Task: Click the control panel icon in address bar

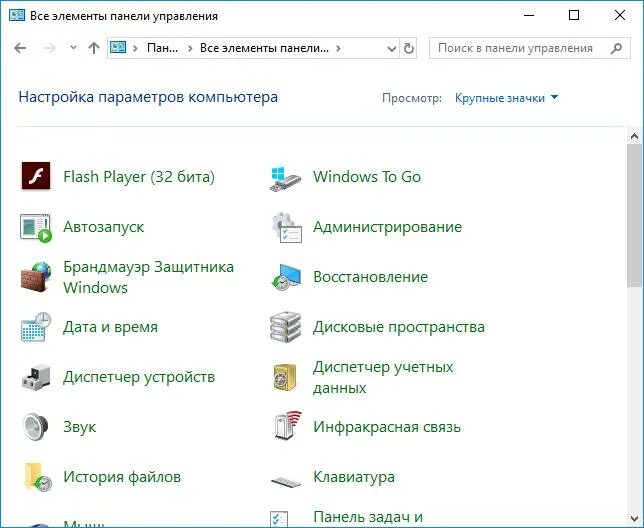Action: tap(118, 48)
